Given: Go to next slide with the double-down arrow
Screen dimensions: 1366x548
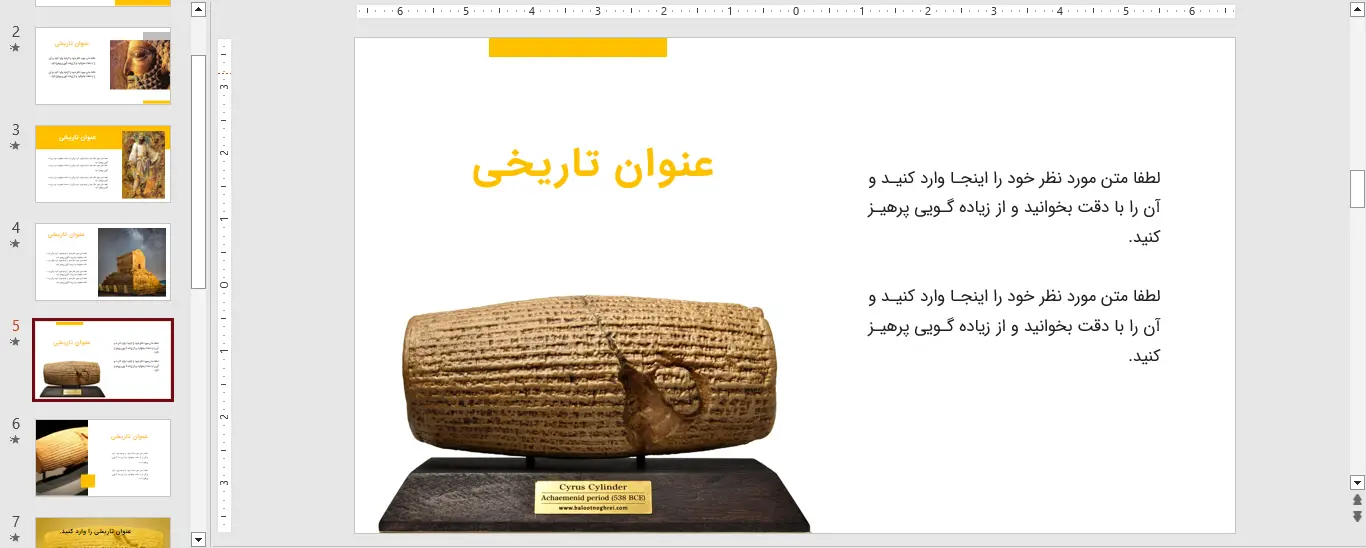Looking at the screenshot, I should 1357,516.
